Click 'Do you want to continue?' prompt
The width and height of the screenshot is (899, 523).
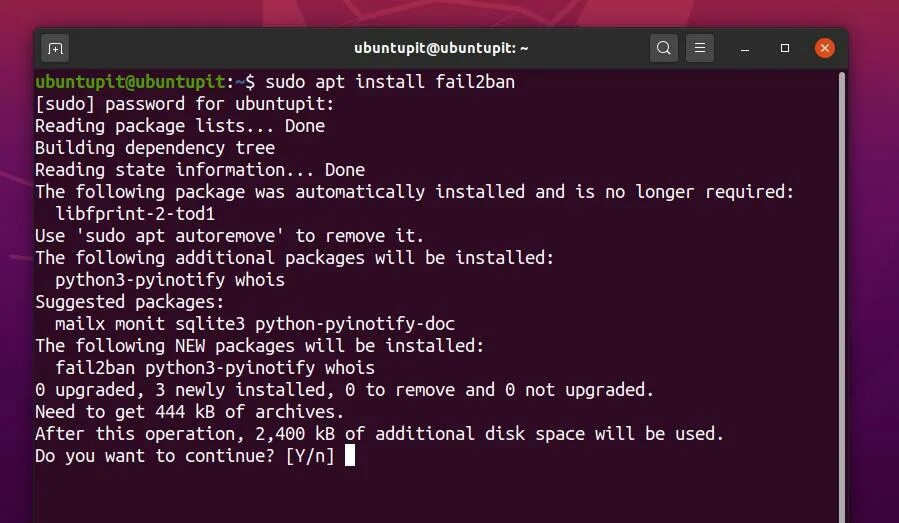click(155, 456)
